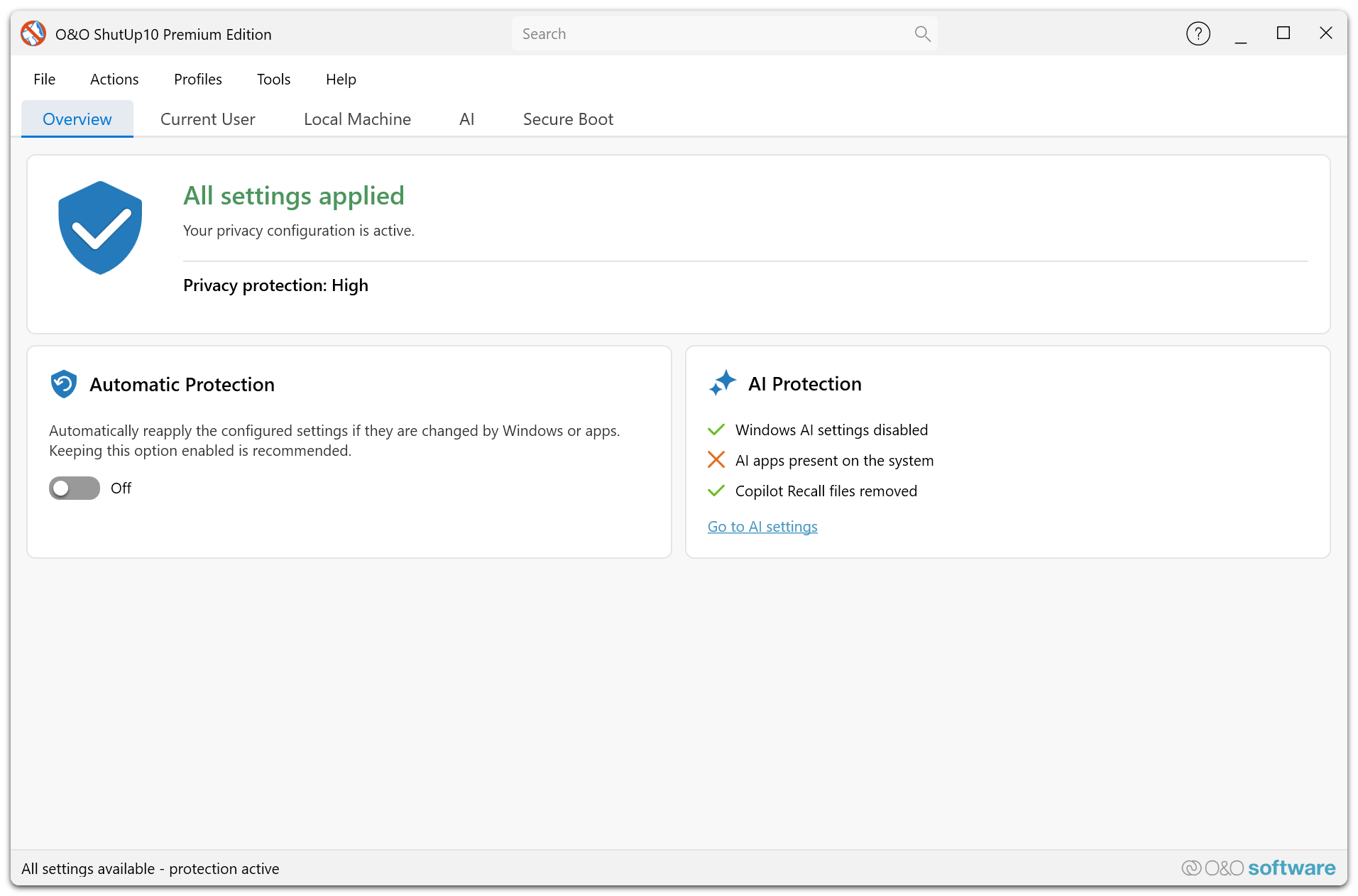The height and width of the screenshot is (896, 1358).
Task: Open the Profiles menu
Action: [198, 79]
